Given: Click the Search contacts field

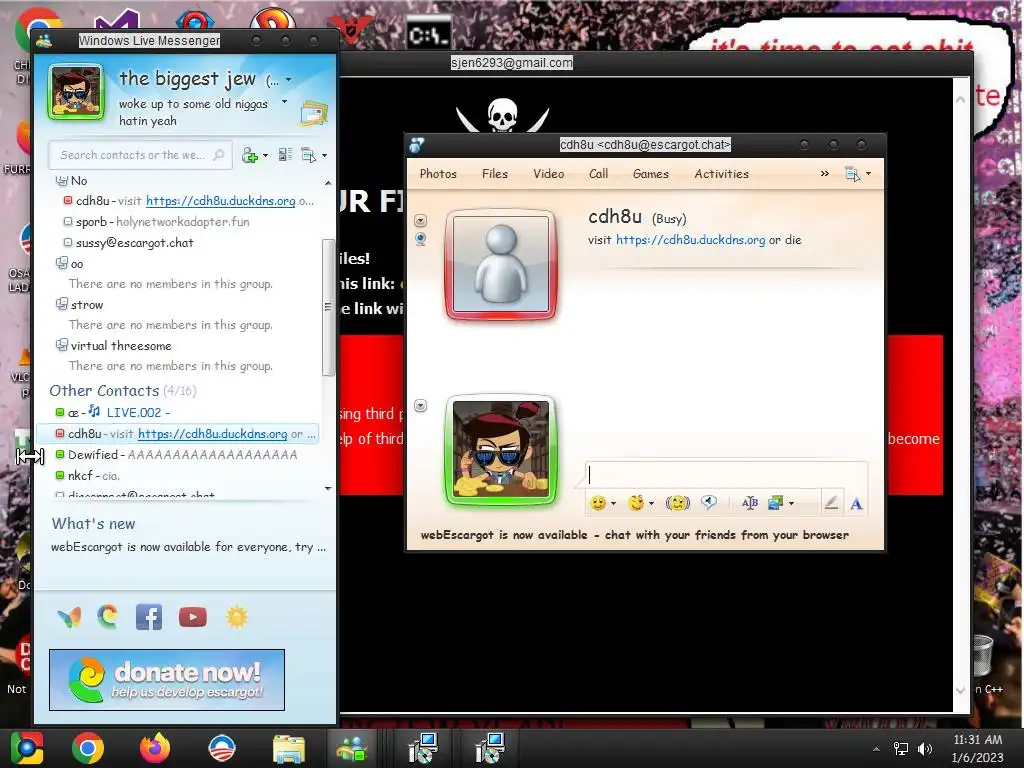Looking at the screenshot, I should 140,155.
